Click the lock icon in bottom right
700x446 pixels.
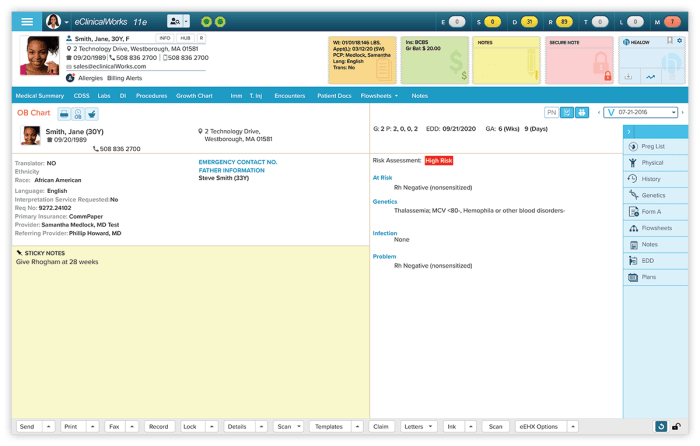677,427
